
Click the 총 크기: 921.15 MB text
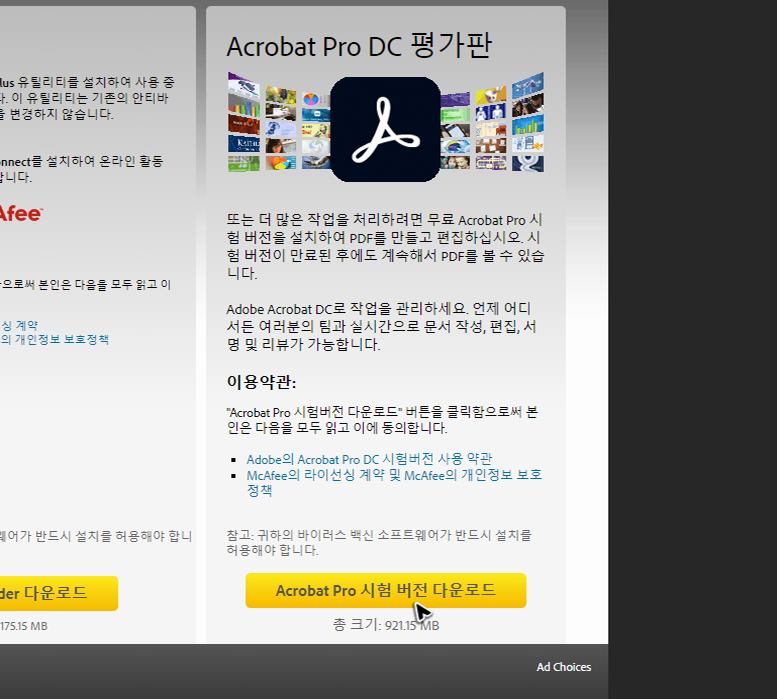pyautogui.click(x=386, y=625)
